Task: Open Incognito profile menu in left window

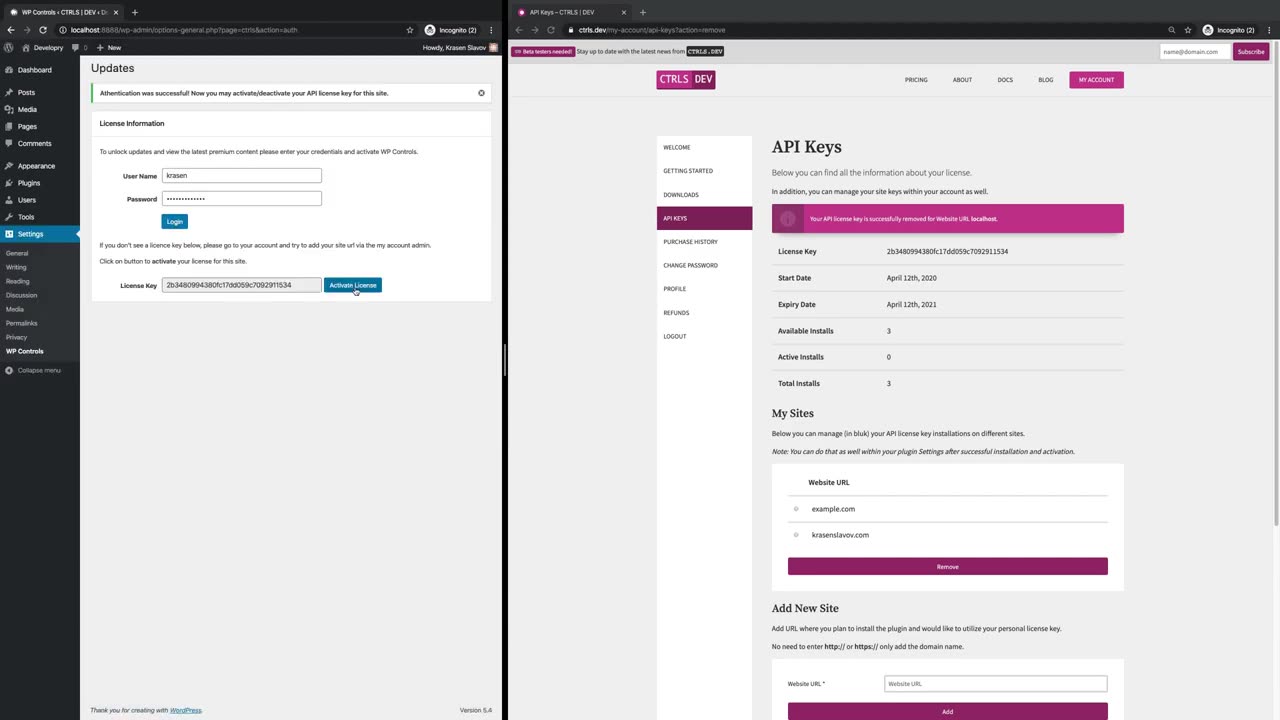Action: (x=450, y=30)
